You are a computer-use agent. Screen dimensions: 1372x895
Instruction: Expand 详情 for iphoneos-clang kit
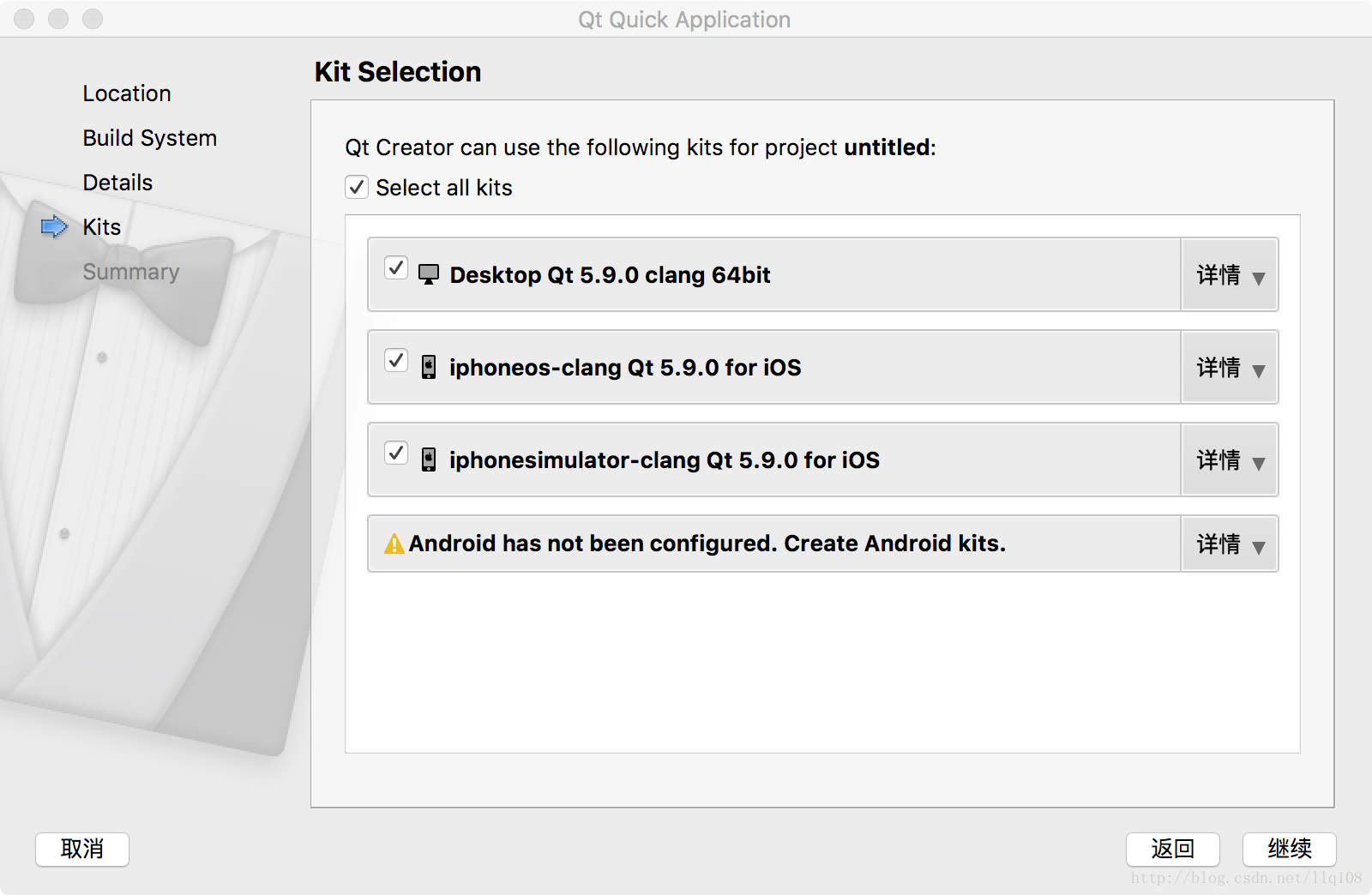pyautogui.click(x=1230, y=367)
